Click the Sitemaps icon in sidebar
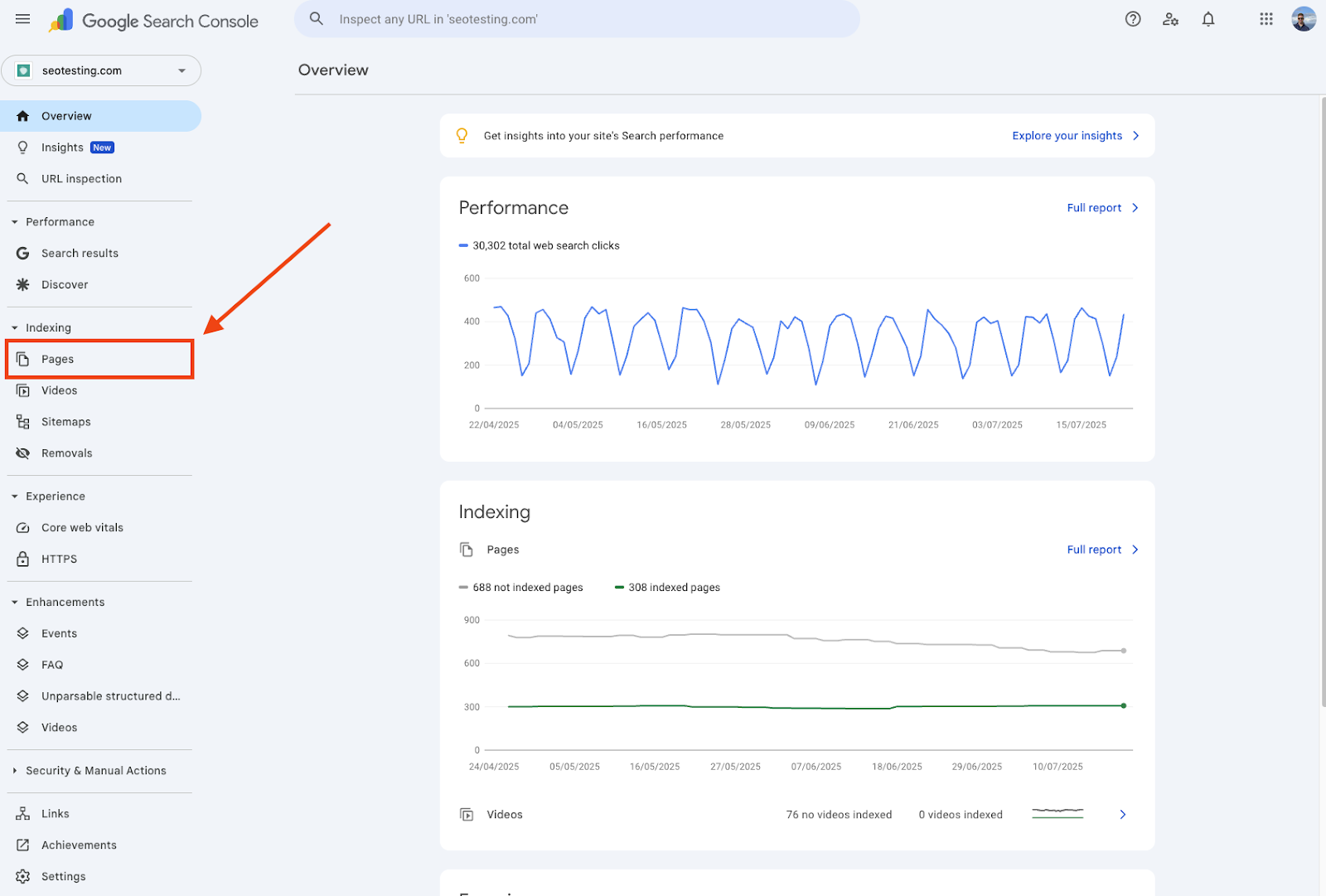 22,421
